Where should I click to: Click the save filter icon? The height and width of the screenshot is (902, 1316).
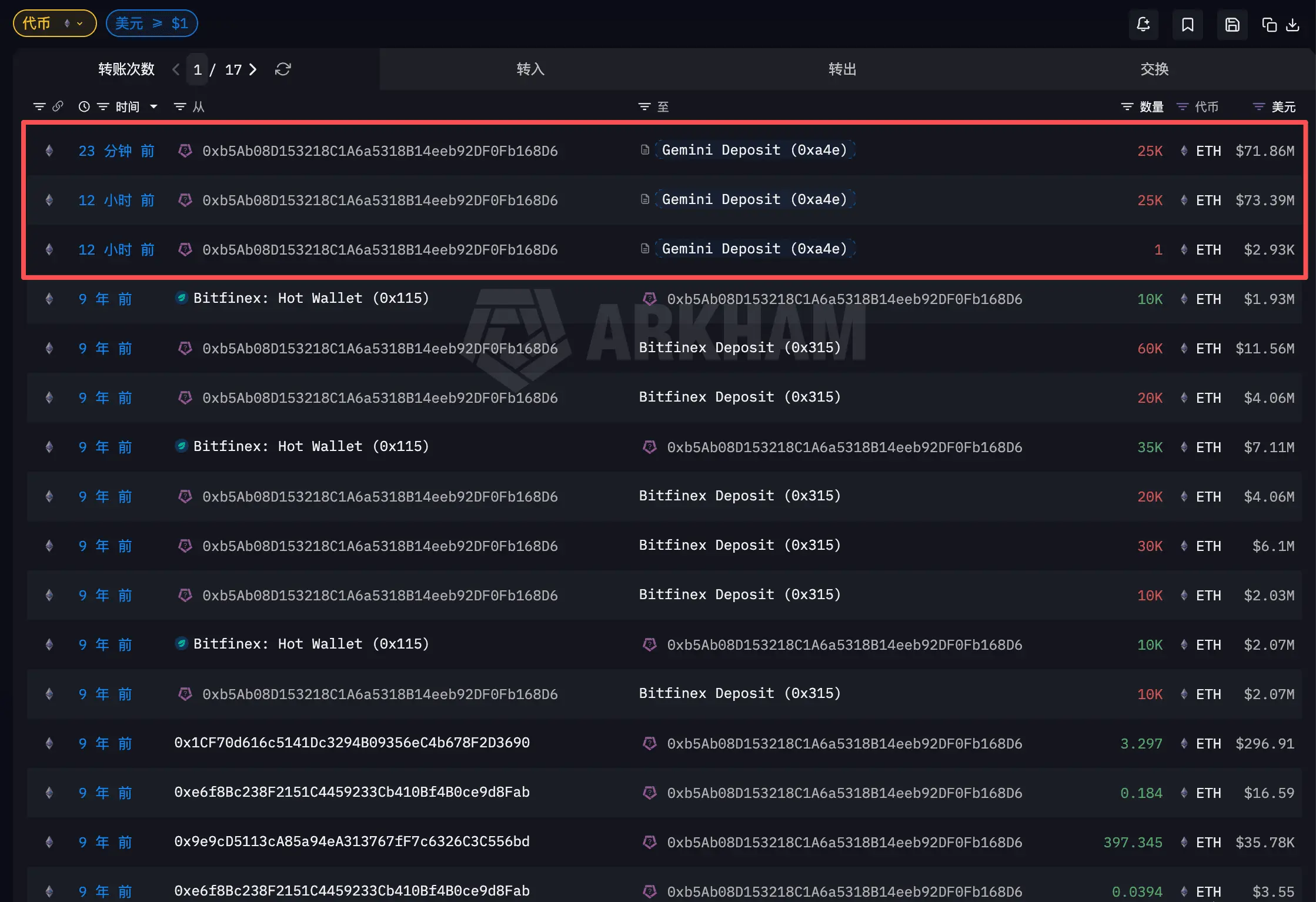(1232, 24)
